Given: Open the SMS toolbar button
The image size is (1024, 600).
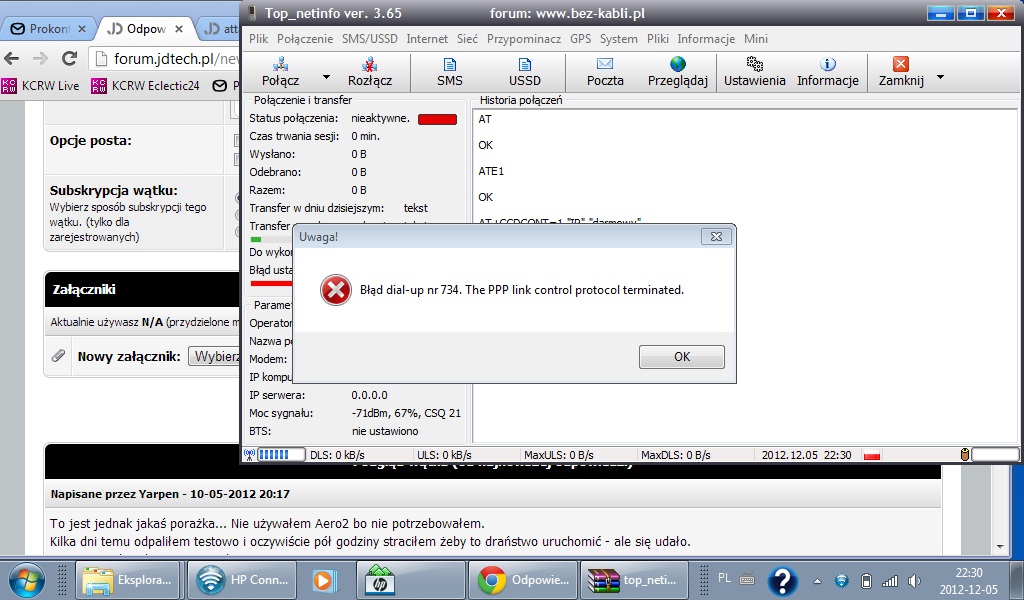Looking at the screenshot, I should coord(450,65).
